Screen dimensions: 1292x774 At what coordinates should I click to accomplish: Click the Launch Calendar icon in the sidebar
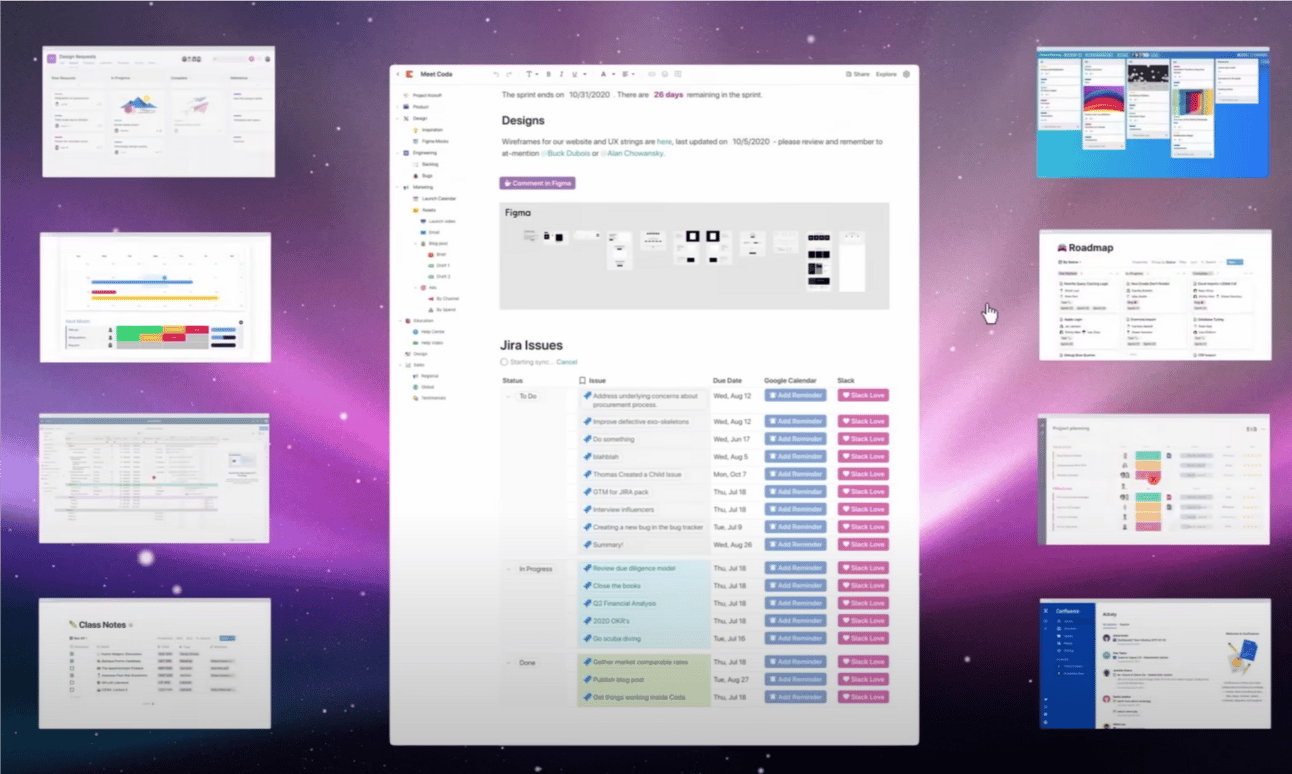click(x=415, y=199)
